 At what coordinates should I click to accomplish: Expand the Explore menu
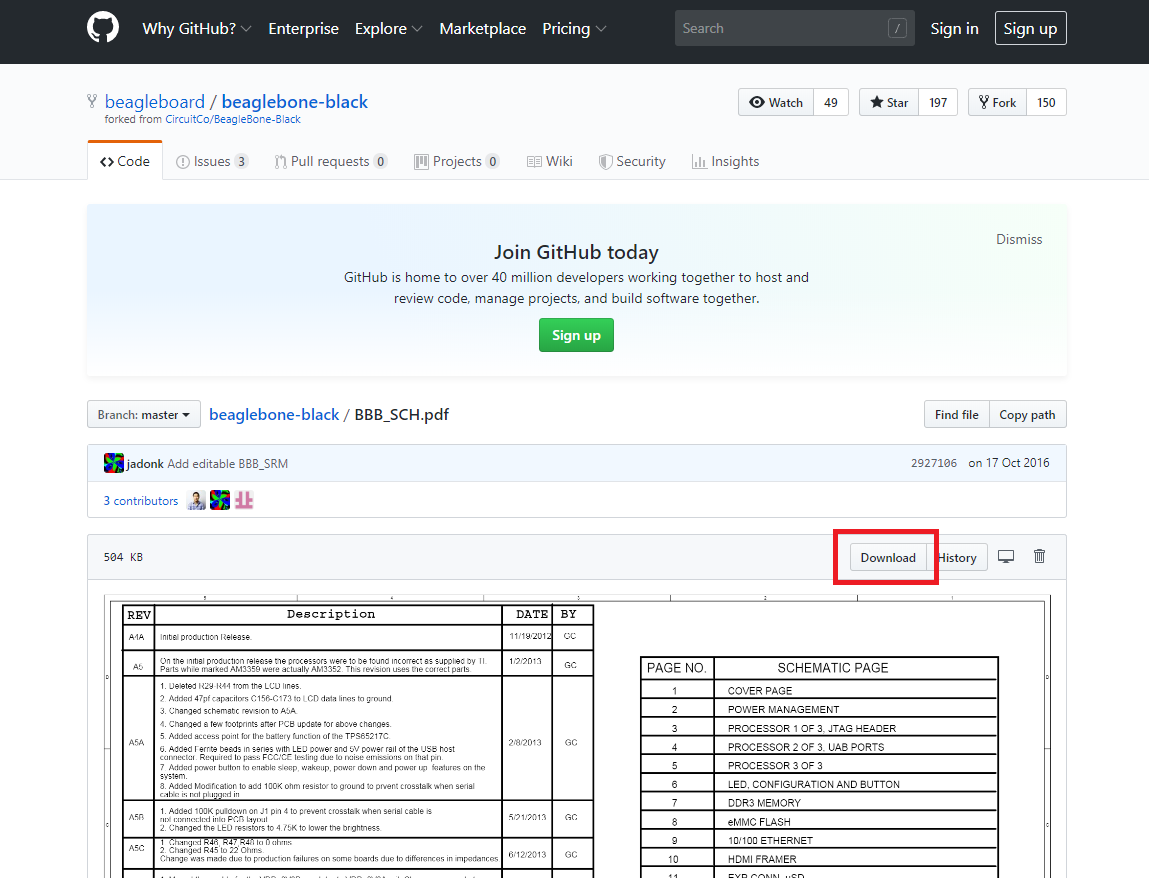click(x=388, y=29)
